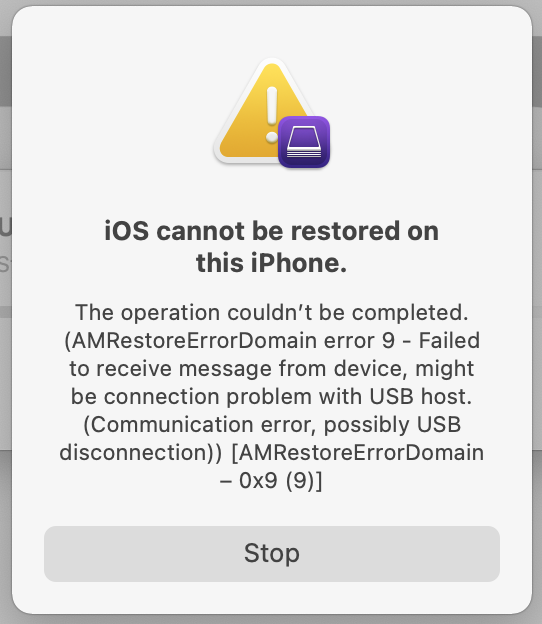Click the "(Communication error, possibly USB" line
Viewport: 542px width, 624px height.
click(272, 425)
